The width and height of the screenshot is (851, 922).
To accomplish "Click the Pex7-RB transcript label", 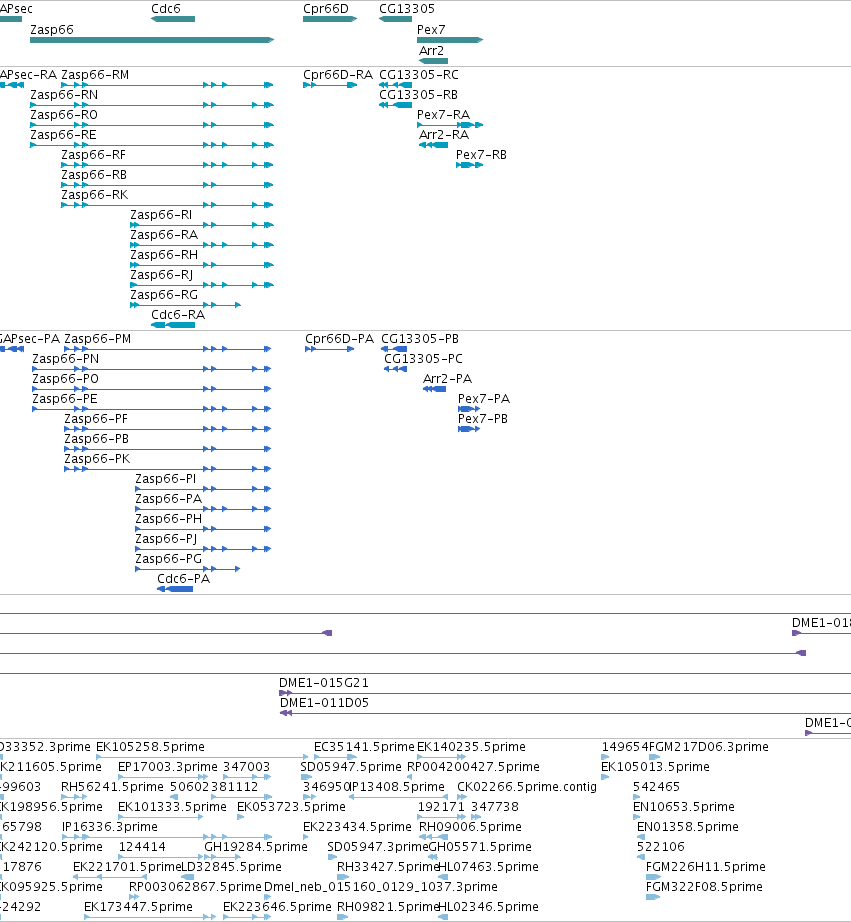I will pyautogui.click(x=481, y=155).
